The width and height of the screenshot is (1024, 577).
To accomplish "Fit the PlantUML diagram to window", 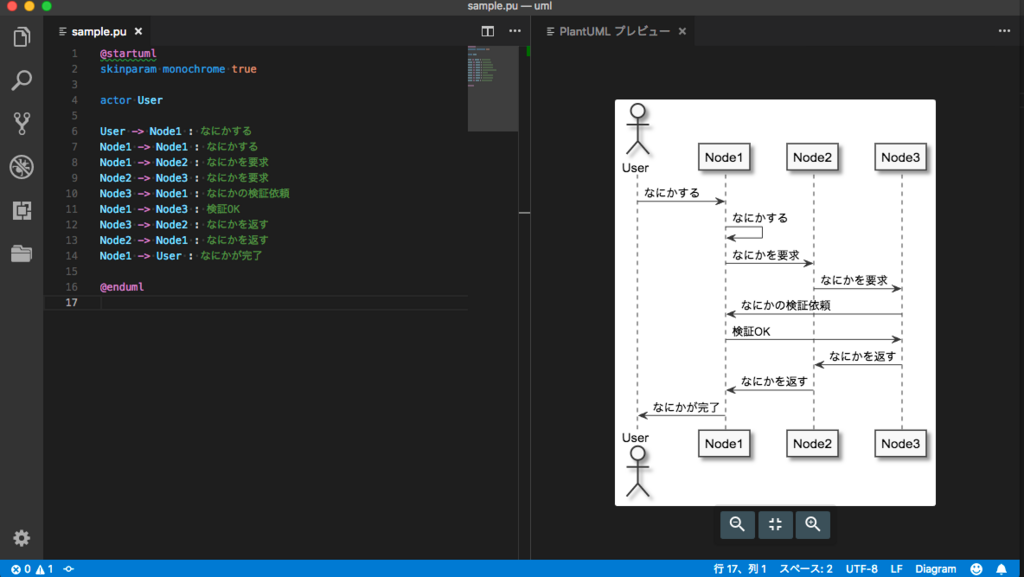I will point(775,524).
